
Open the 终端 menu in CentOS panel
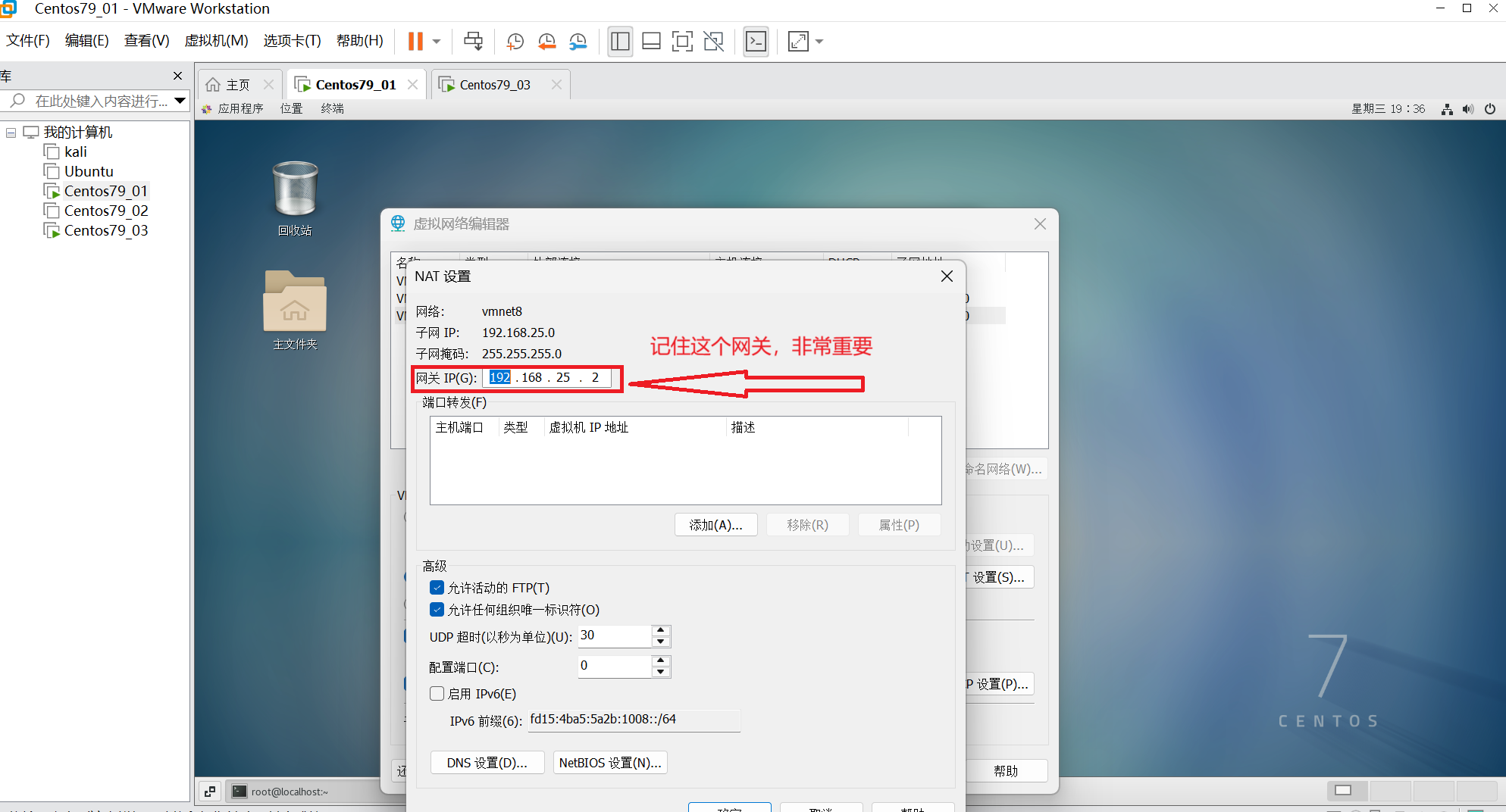click(333, 108)
